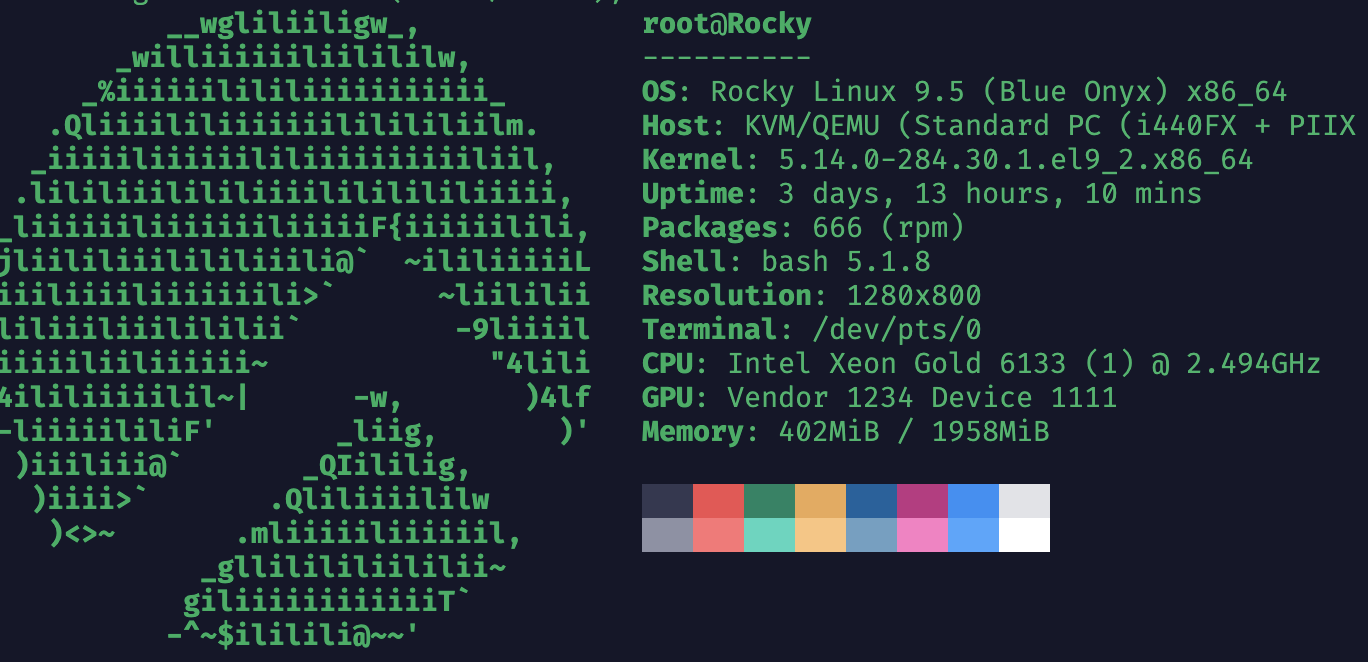Image resolution: width=1368 pixels, height=662 pixels.
Task: Click the GPU line Vendor 1234 Device 1111
Action: (879, 398)
